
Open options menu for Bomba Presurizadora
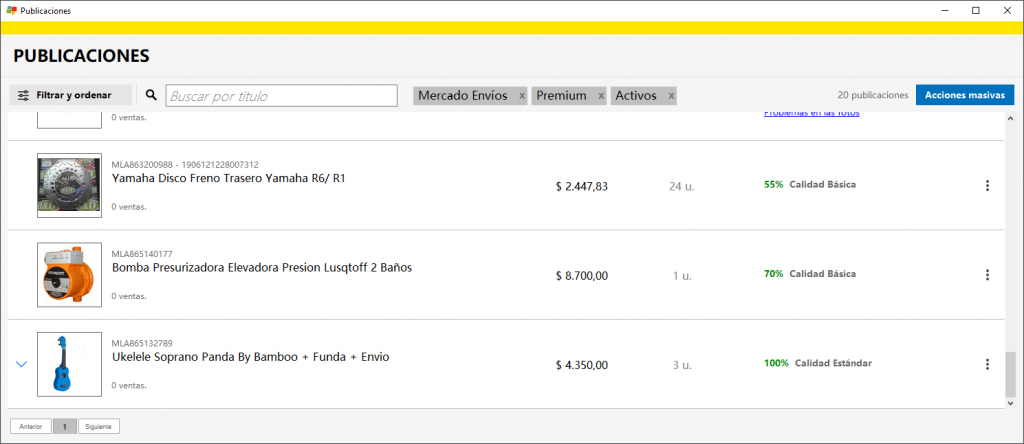987,275
